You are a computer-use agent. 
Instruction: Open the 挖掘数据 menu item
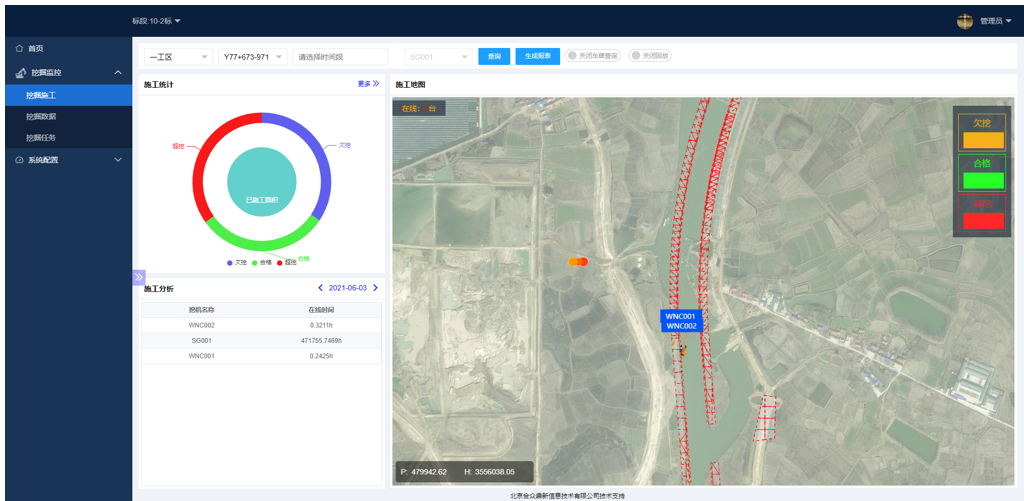coord(42,117)
